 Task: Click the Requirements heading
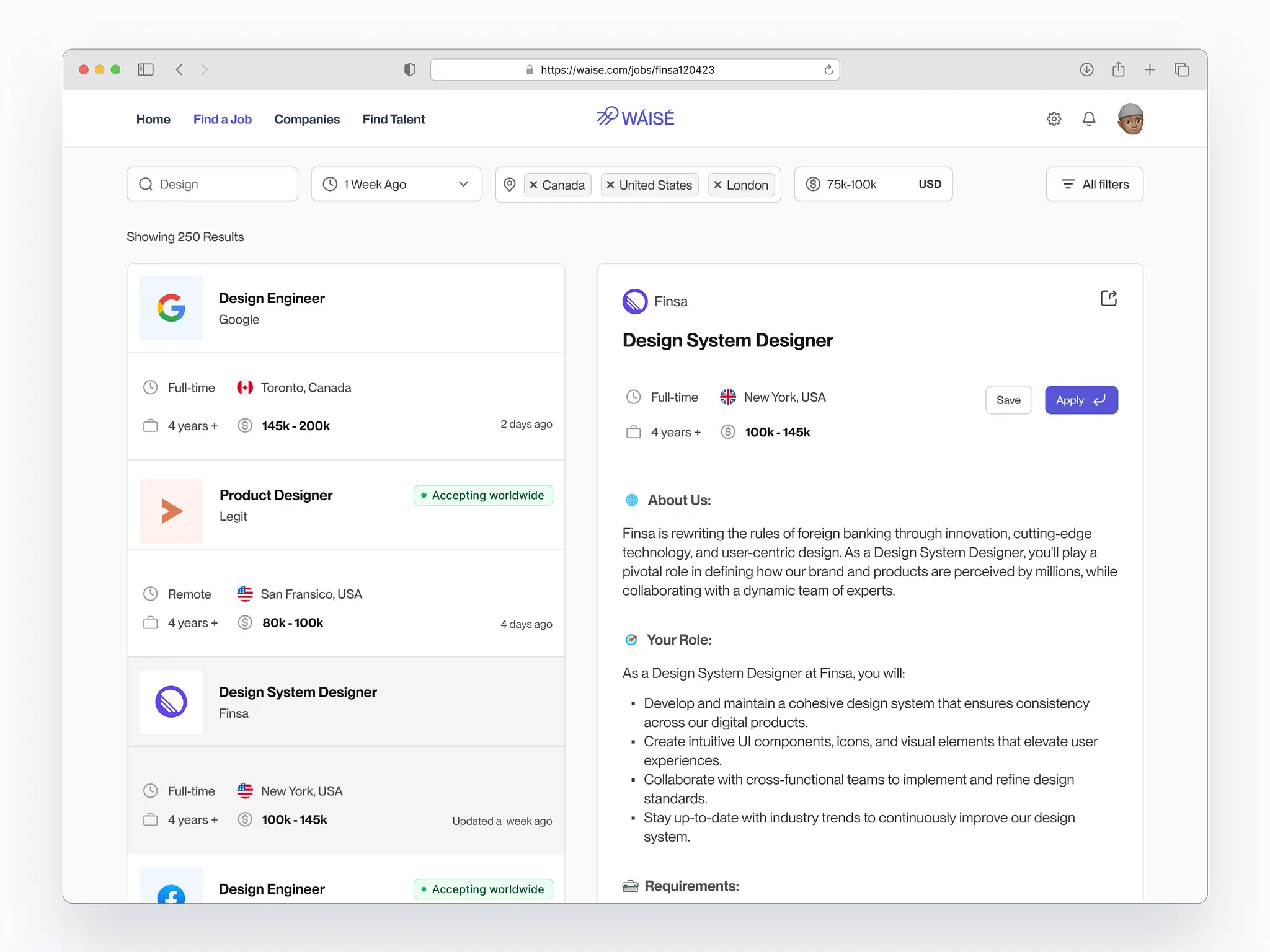(x=691, y=886)
